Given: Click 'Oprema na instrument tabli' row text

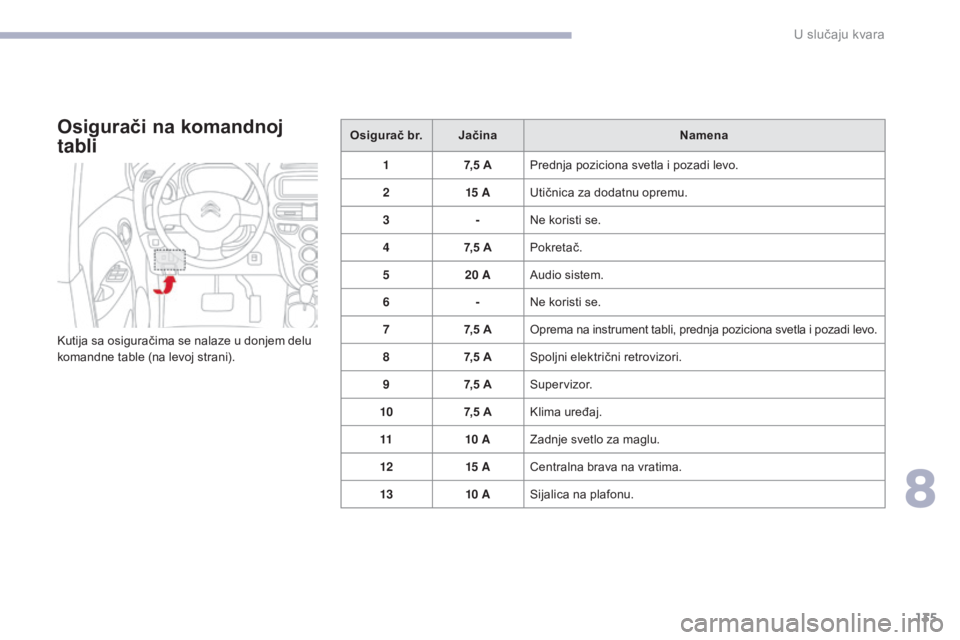Looking at the screenshot, I should 703,329.
